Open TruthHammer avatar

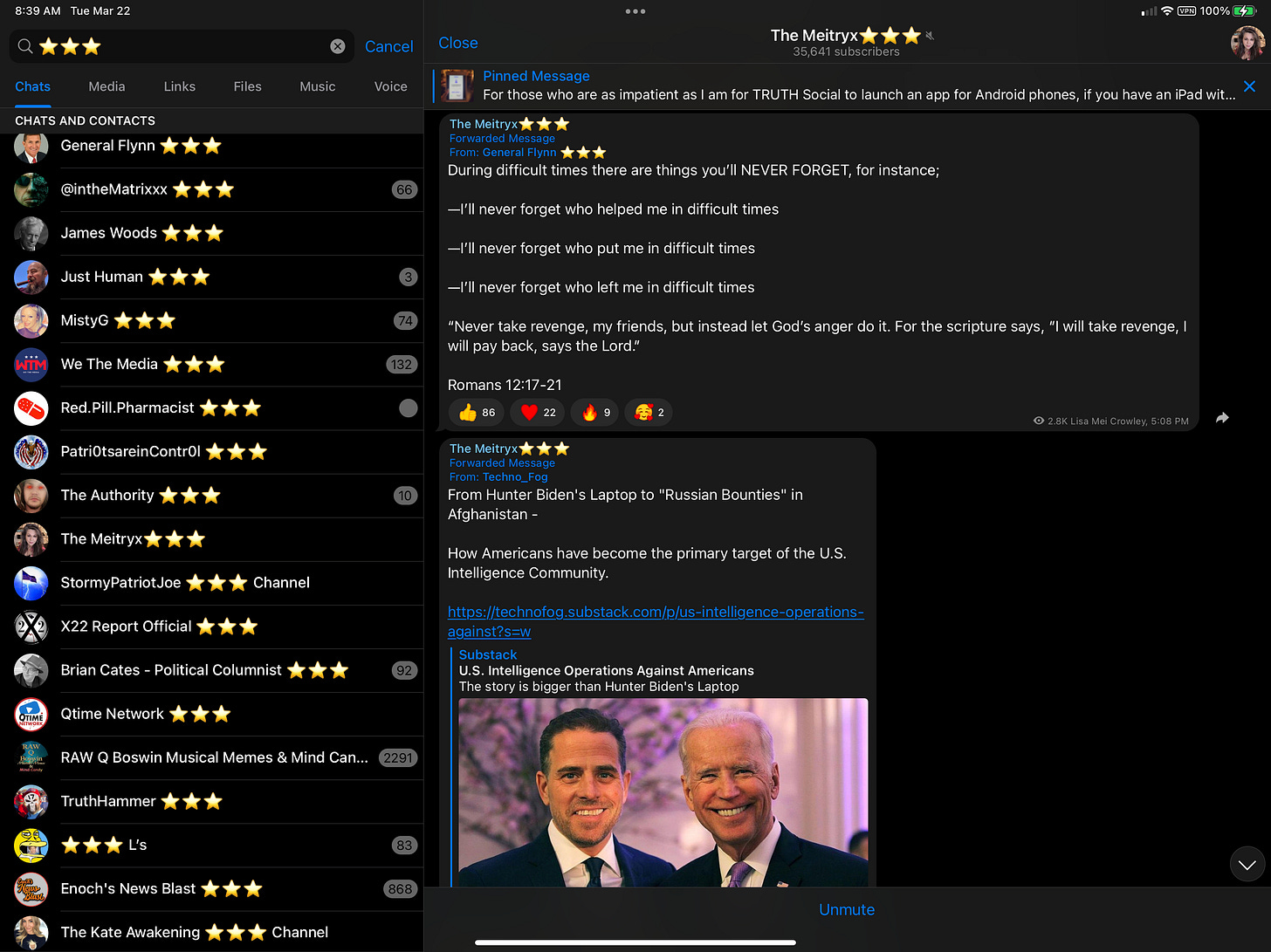pyautogui.click(x=31, y=801)
